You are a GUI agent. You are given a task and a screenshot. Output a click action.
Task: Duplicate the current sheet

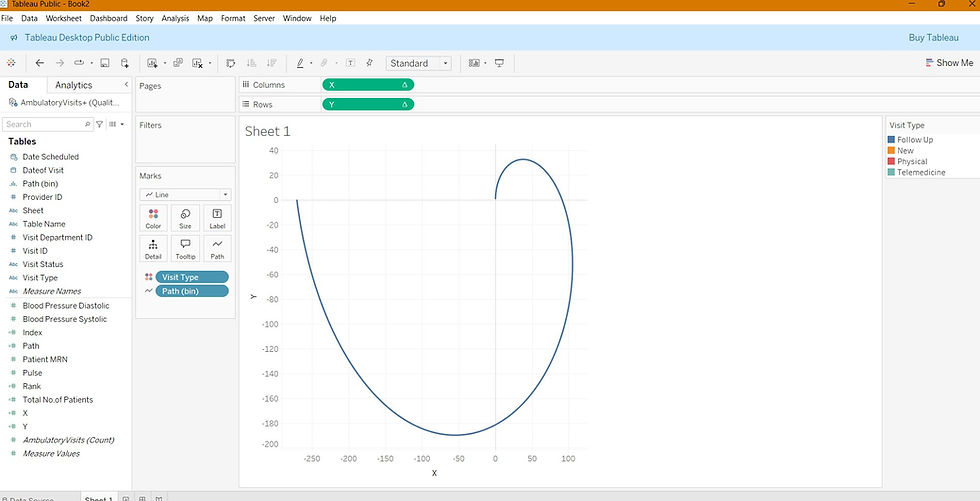click(178, 63)
